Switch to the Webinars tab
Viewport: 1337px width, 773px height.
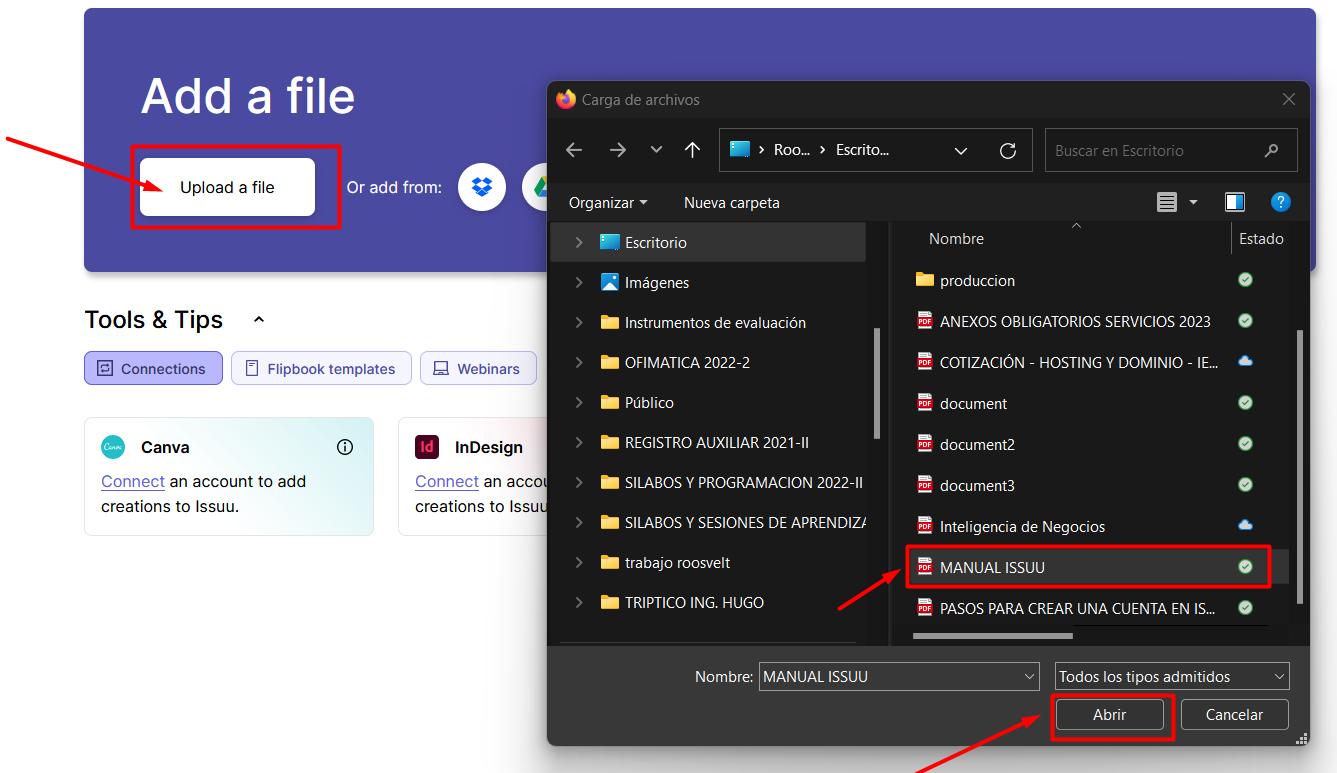(478, 368)
